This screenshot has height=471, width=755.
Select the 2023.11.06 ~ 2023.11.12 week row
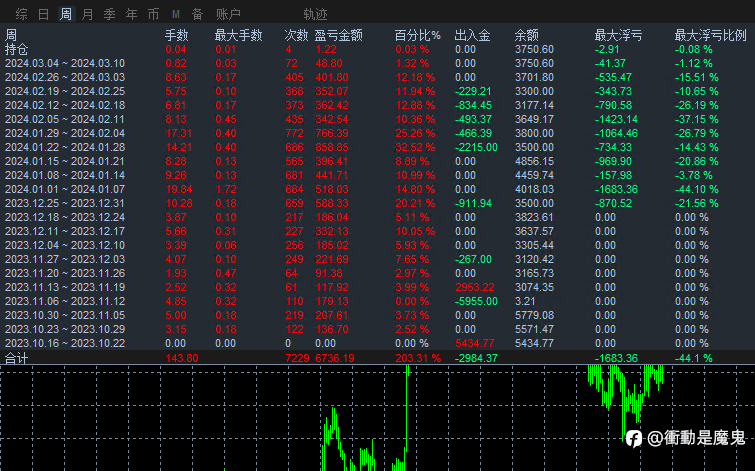pyautogui.click(x=378, y=301)
